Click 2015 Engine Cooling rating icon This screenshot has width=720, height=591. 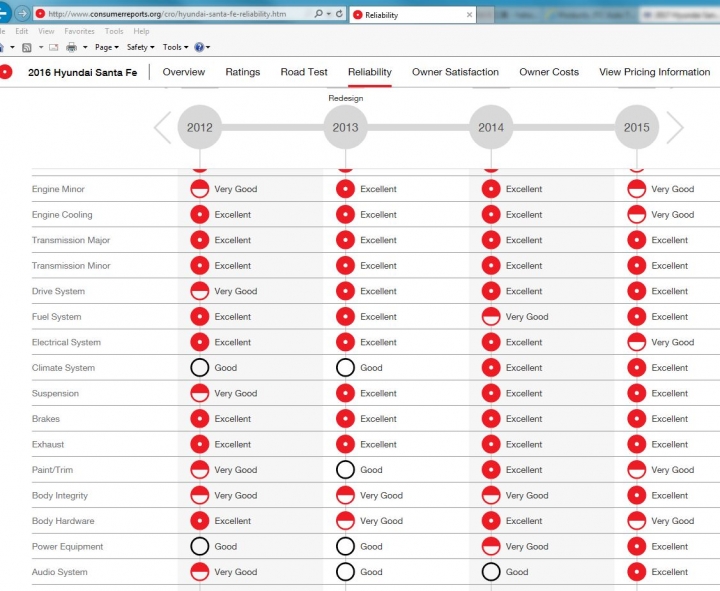coord(637,214)
